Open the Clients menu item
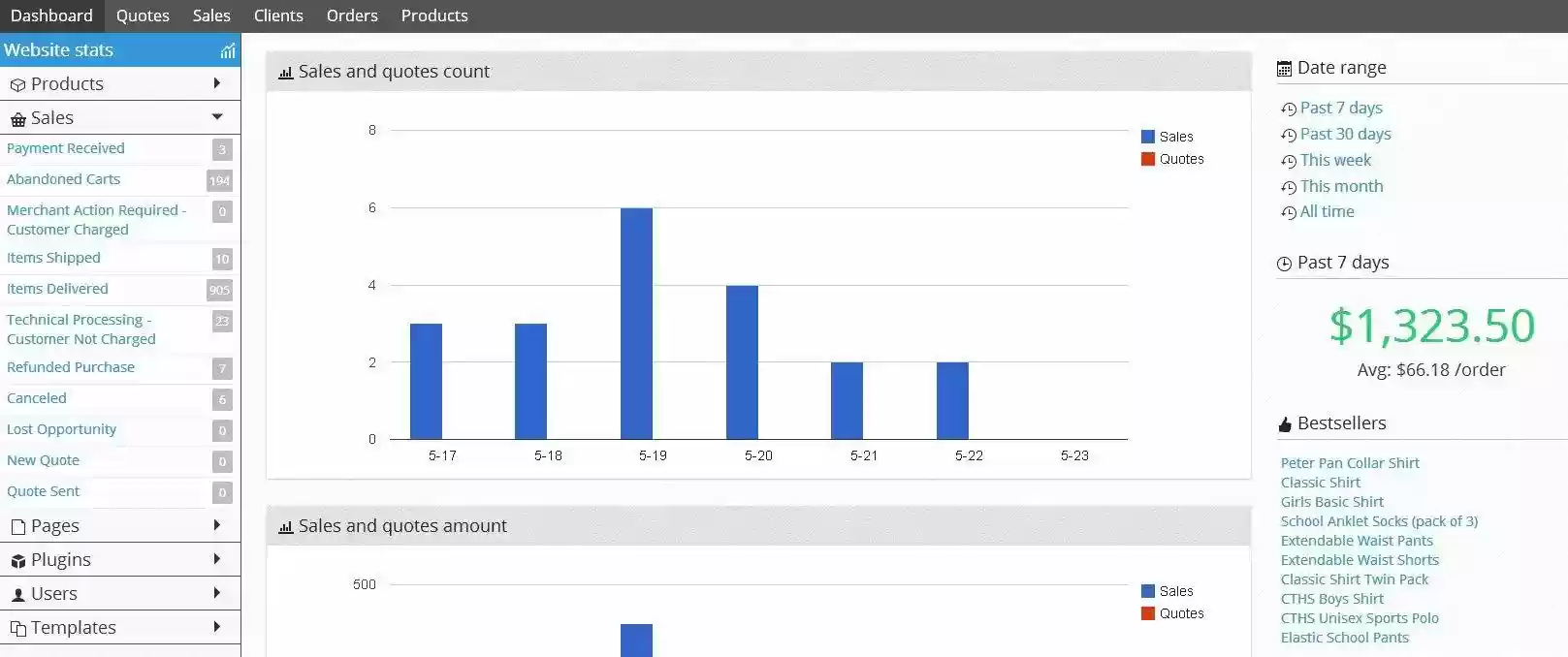 coord(278,16)
